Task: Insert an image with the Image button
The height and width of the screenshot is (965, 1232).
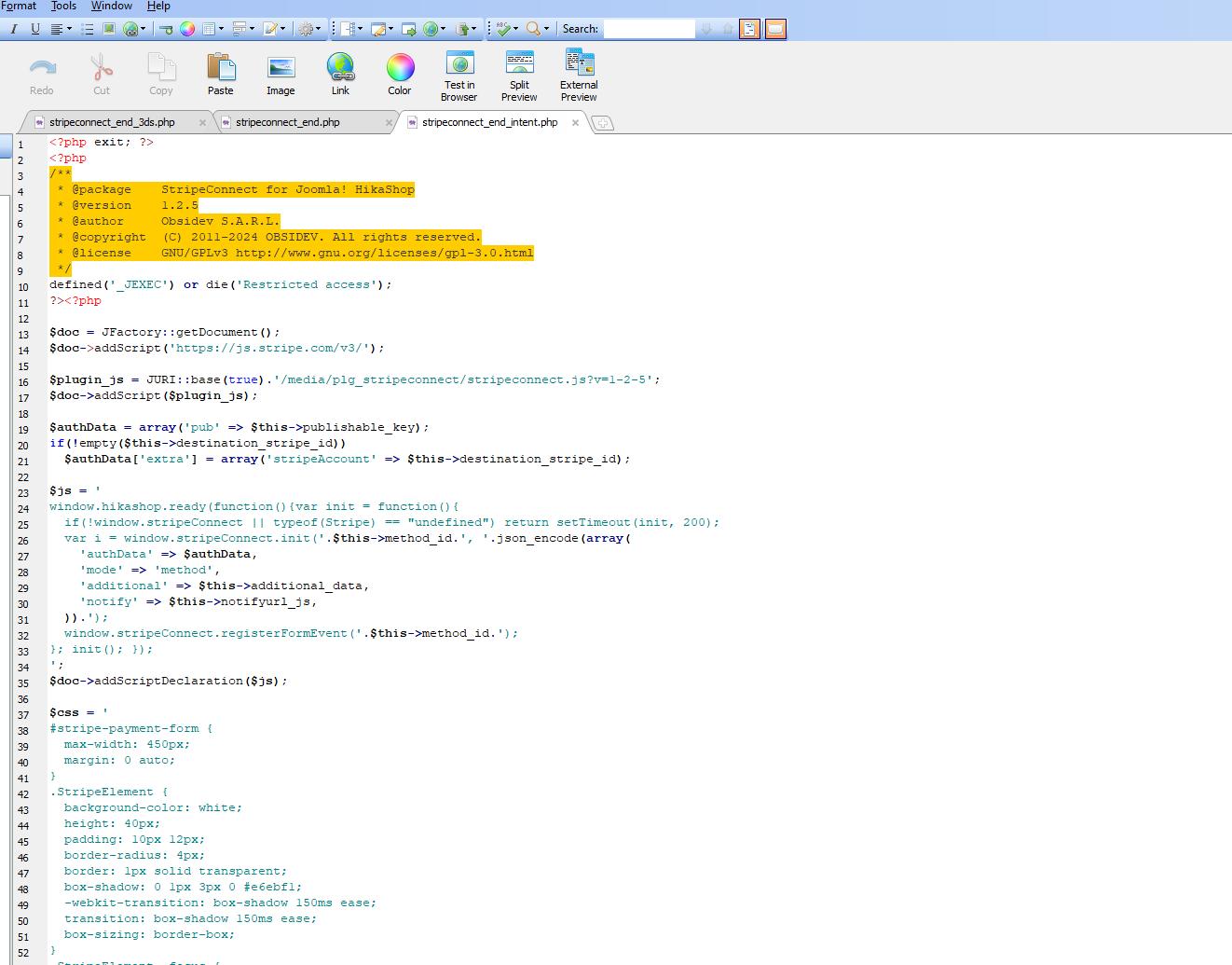Action: tap(281, 74)
